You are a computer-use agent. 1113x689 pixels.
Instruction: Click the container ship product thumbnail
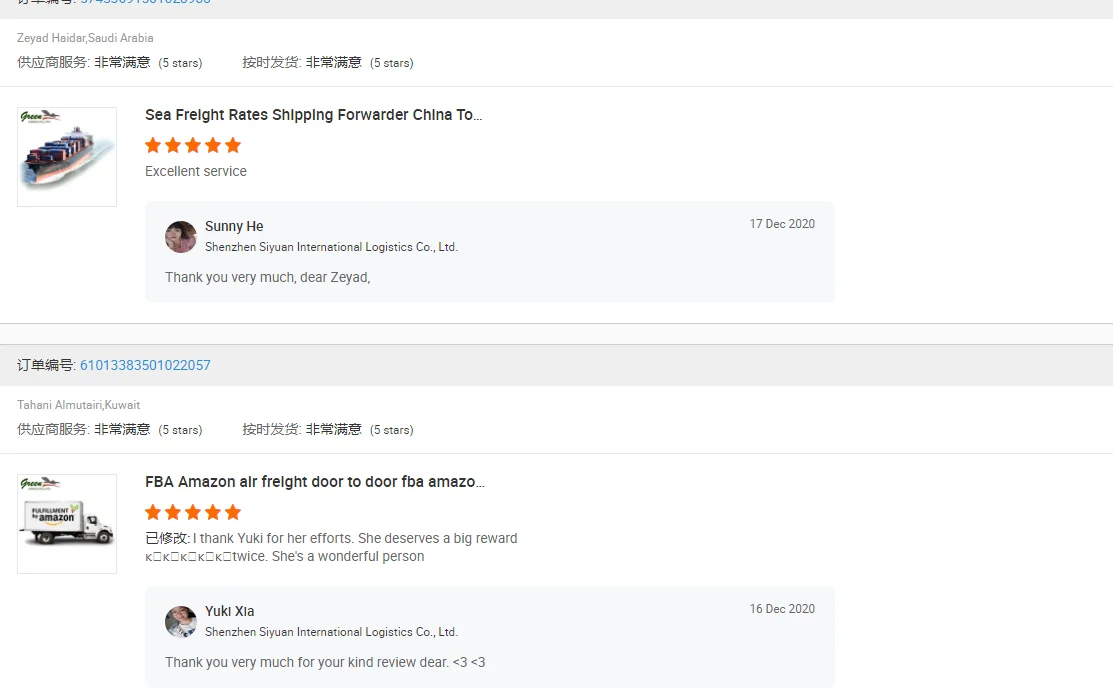coord(67,157)
